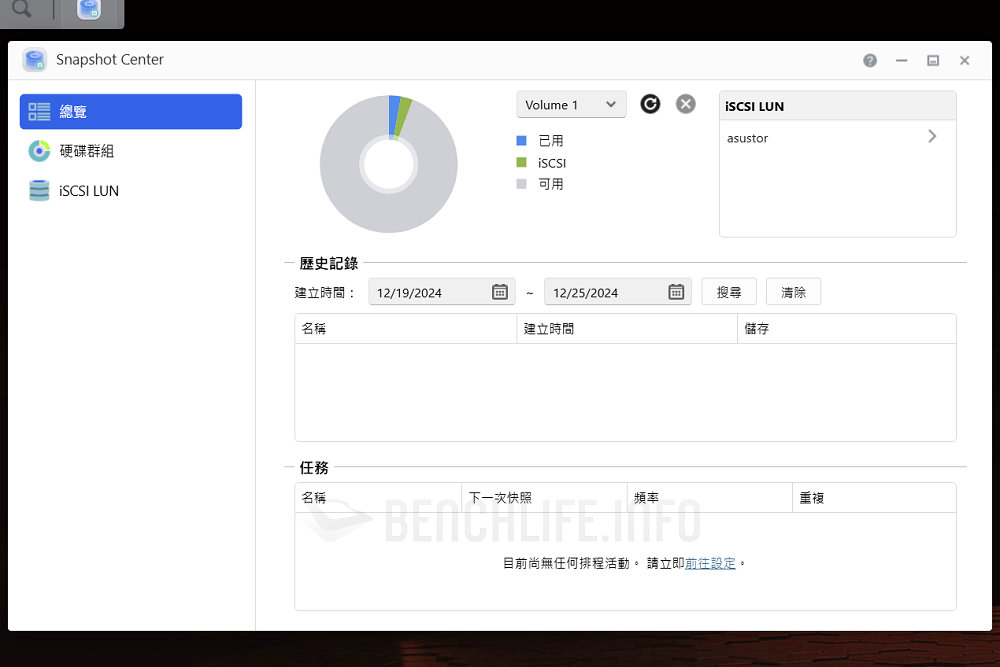The height and width of the screenshot is (667, 1000).
Task: Click the 清除 clear button
Action: click(793, 292)
